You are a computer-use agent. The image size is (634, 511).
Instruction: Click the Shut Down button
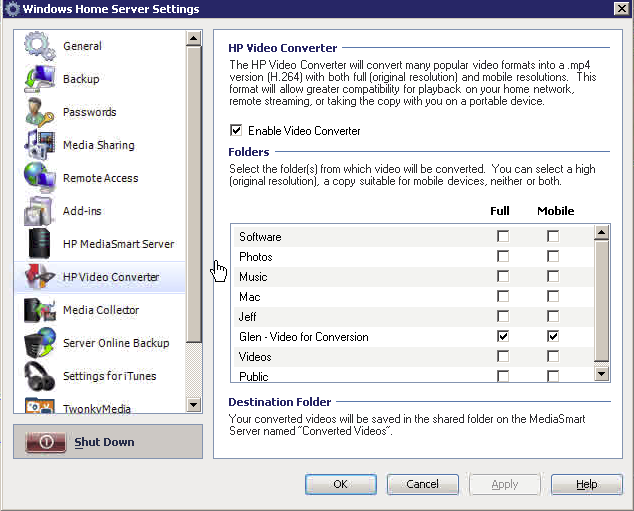(108, 441)
